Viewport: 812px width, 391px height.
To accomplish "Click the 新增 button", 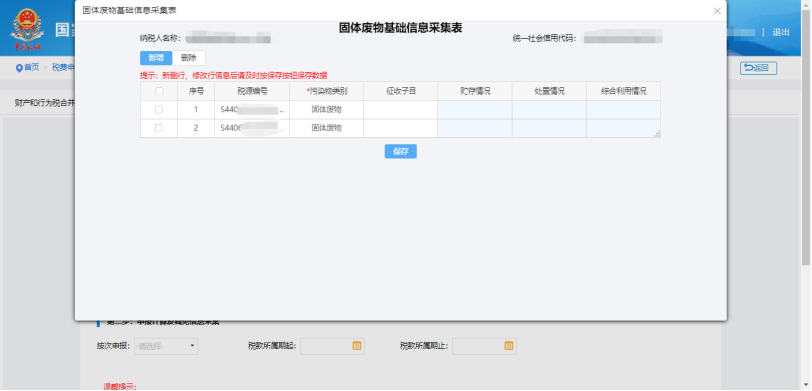I will (156, 57).
